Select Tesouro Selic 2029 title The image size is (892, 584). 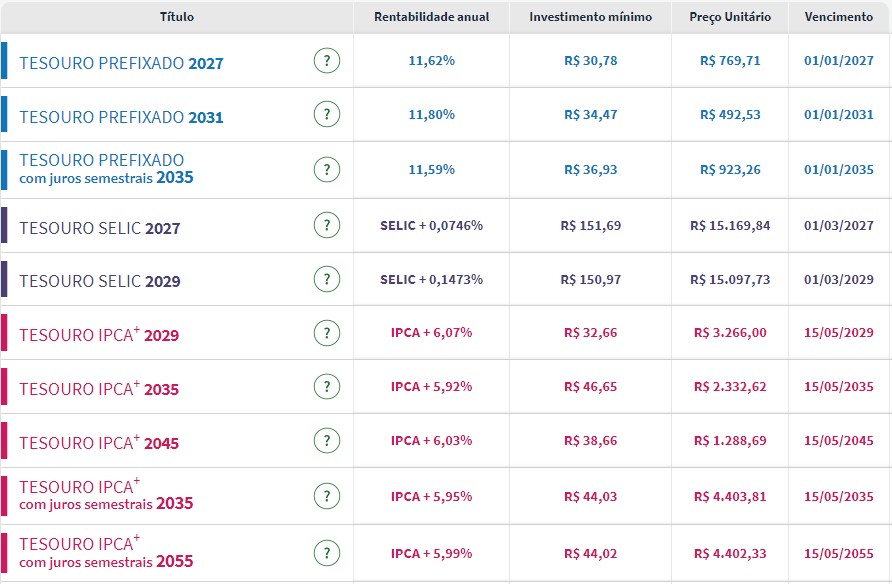coord(100,281)
